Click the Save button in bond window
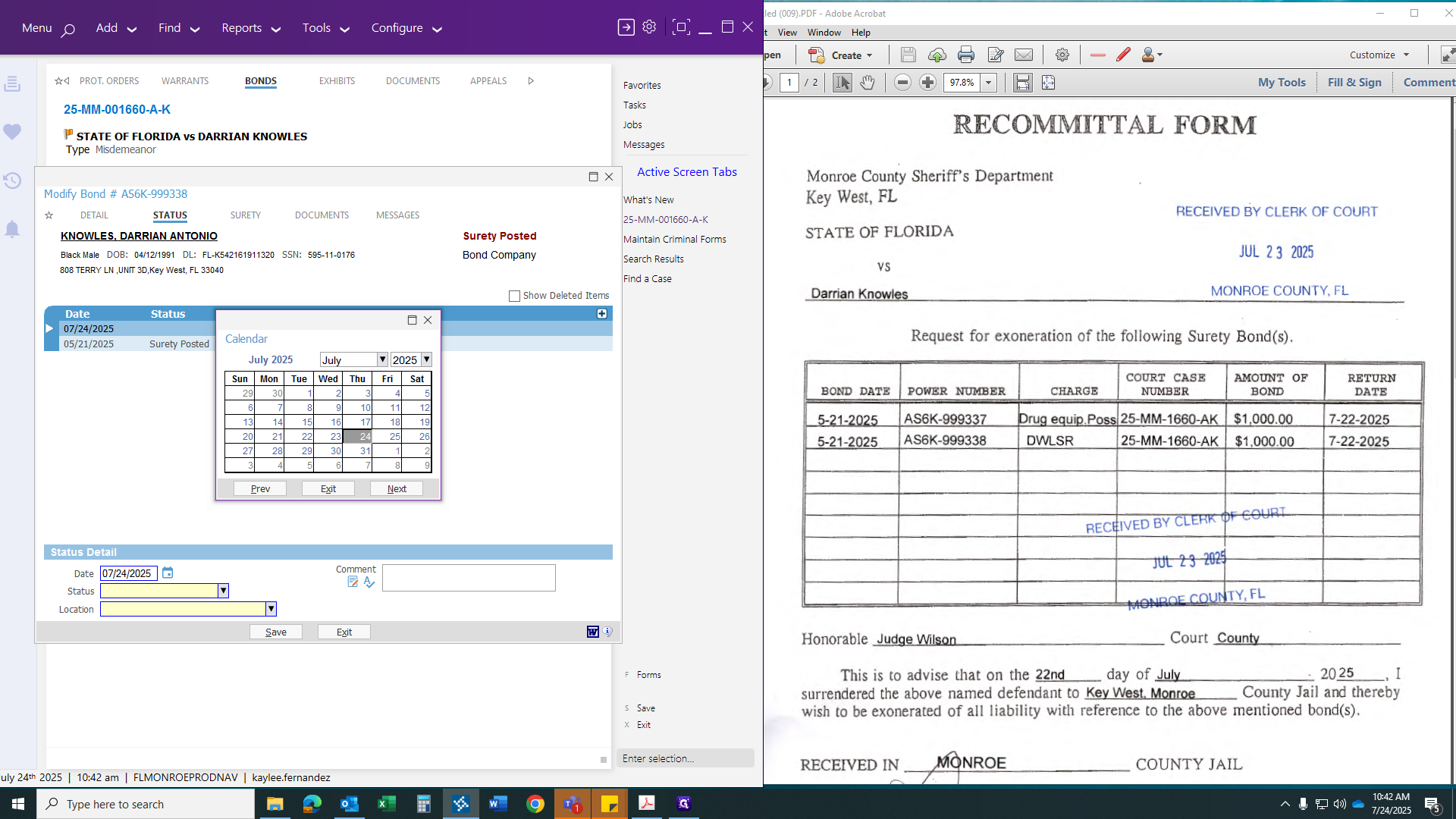Viewport: 1456px width, 819px height. (x=275, y=632)
